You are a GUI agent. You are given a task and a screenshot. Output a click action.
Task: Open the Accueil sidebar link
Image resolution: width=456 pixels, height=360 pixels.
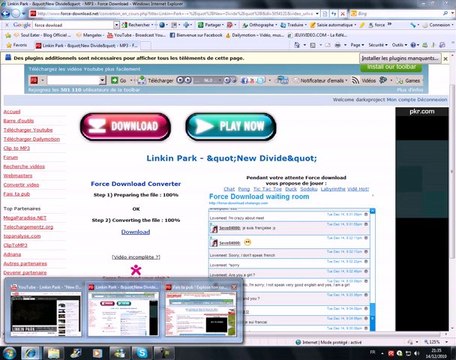[x=12, y=112]
